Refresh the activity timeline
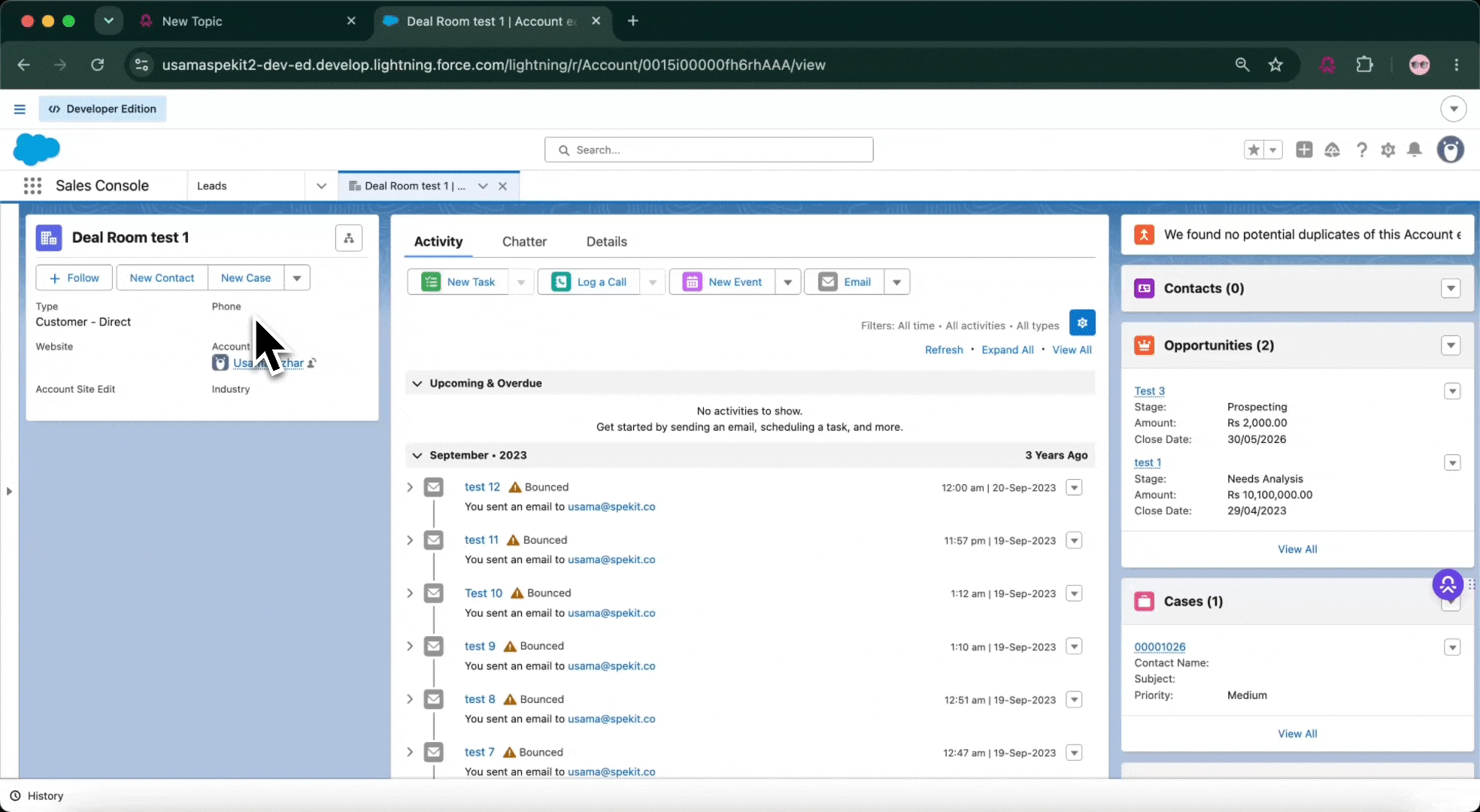This screenshot has width=1480, height=812. click(x=944, y=350)
